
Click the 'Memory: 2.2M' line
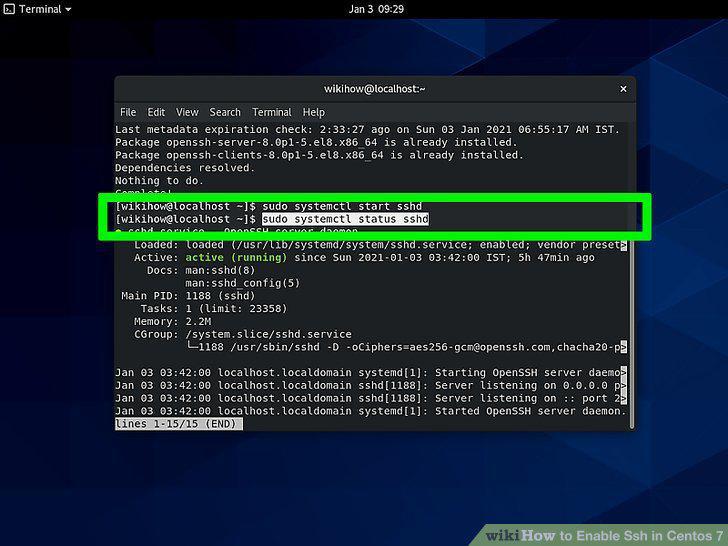pos(172,321)
